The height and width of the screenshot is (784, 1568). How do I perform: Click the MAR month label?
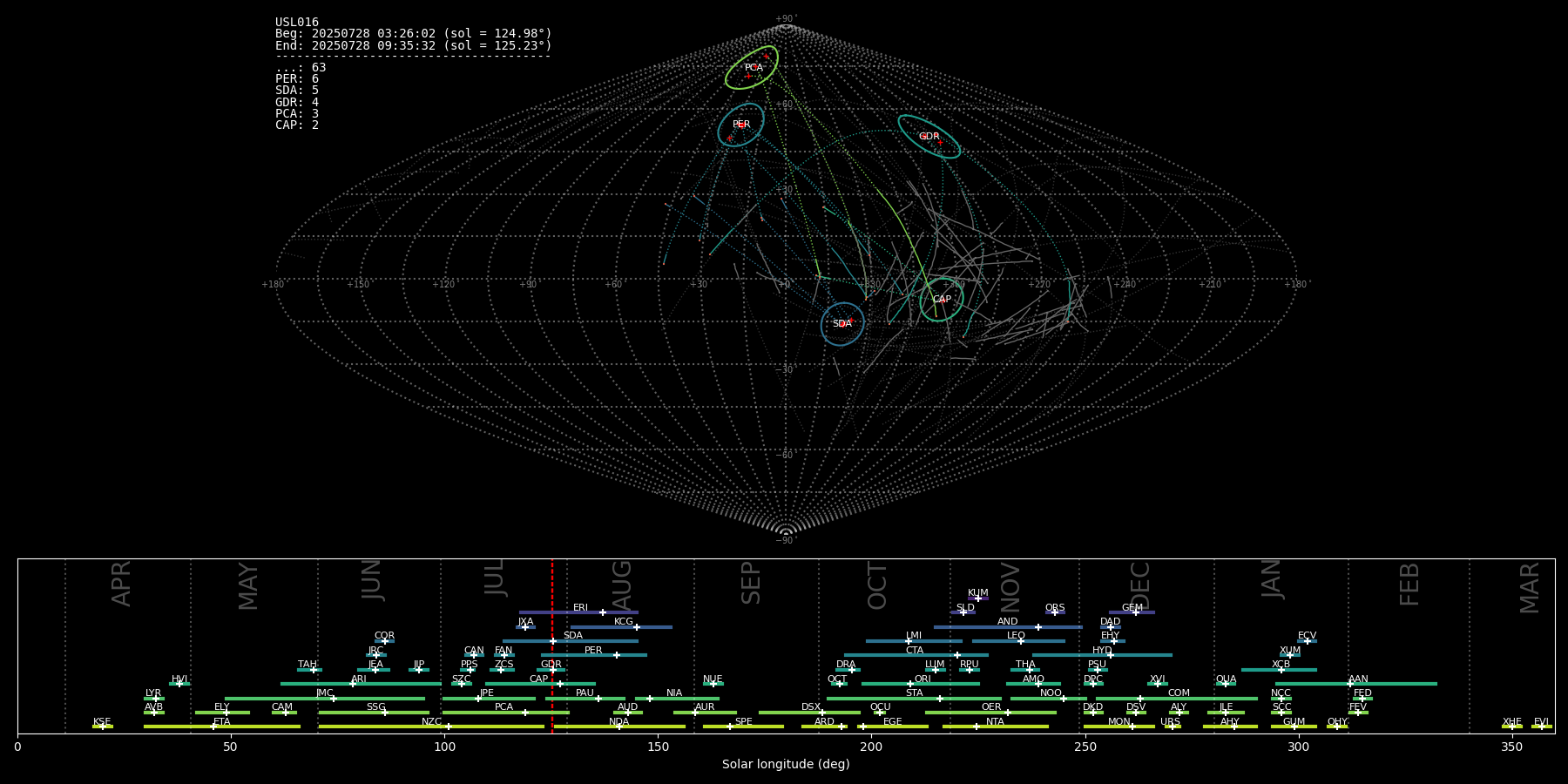pos(1530,588)
